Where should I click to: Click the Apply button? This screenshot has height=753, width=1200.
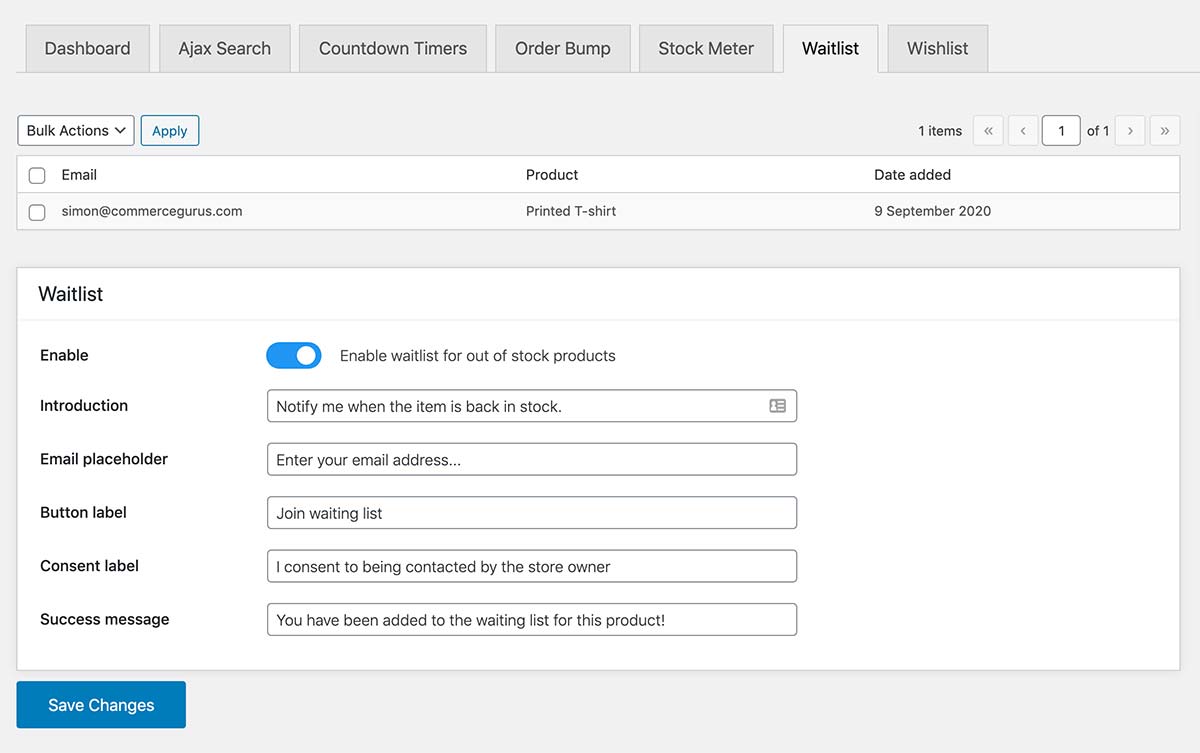(170, 131)
